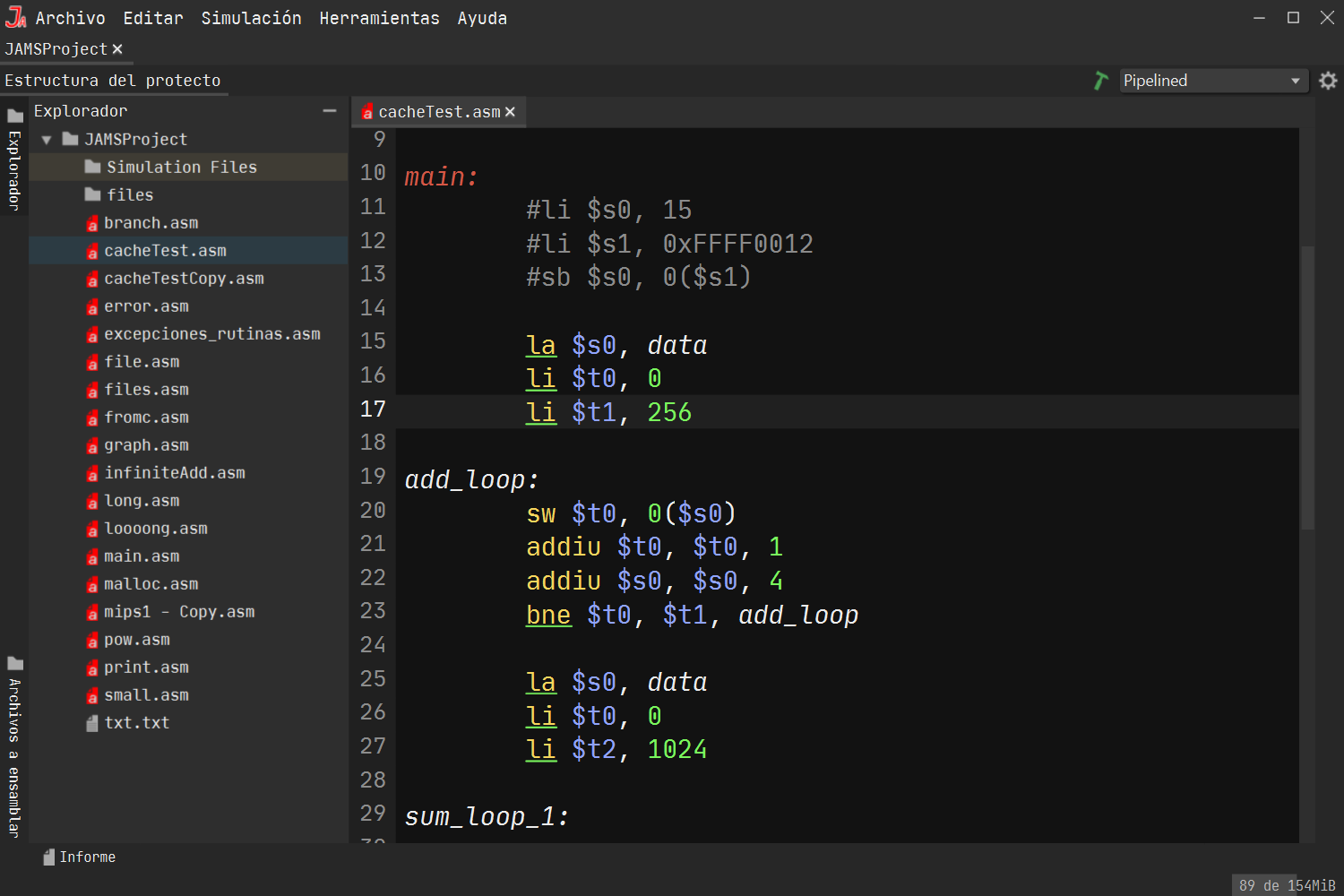The image size is (1344, 896).
Task: Click the green hammer assemble icon
Action: point(1100,80)
